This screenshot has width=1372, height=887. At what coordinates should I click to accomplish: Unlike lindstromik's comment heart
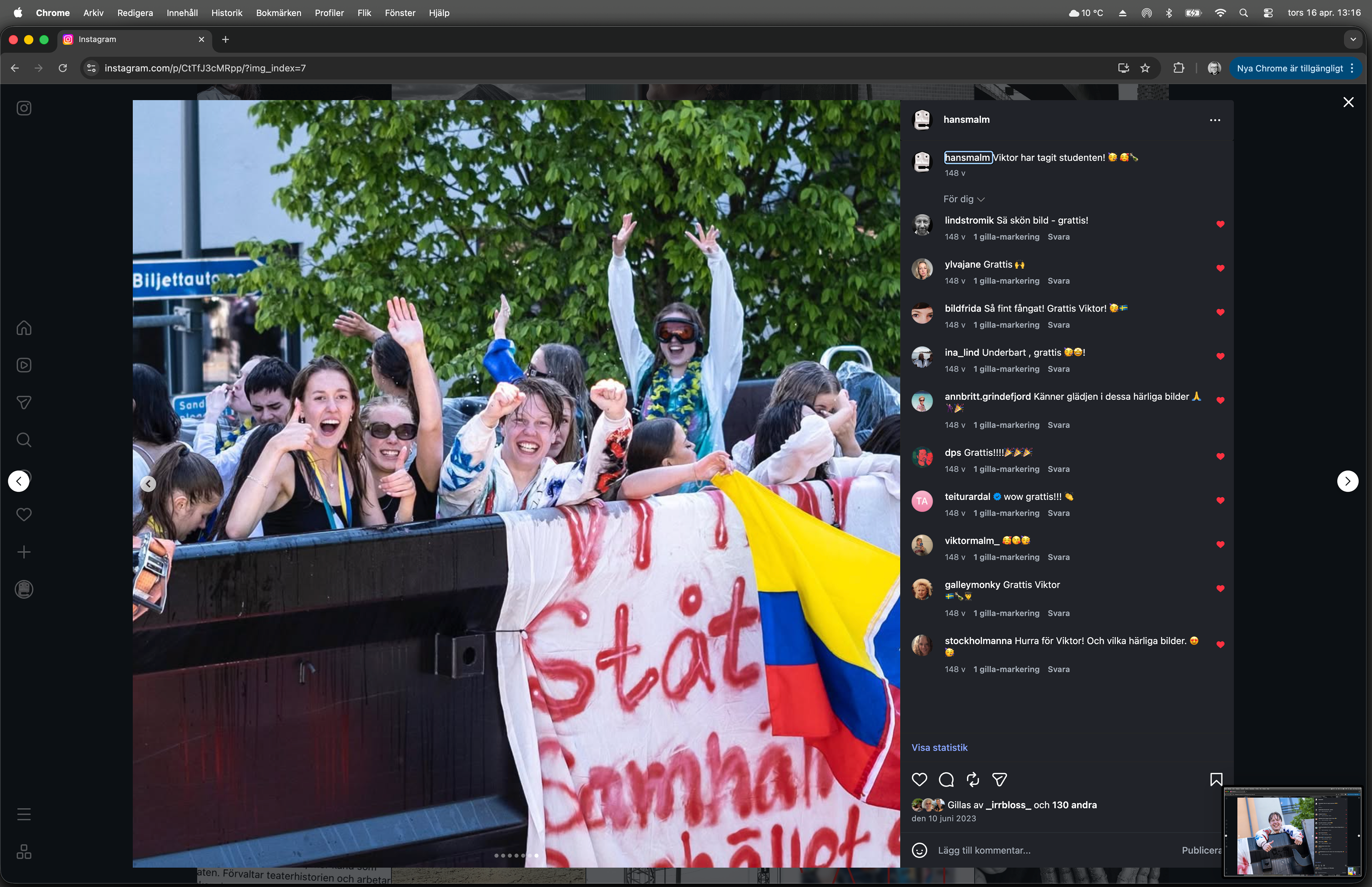(1220, 224)
